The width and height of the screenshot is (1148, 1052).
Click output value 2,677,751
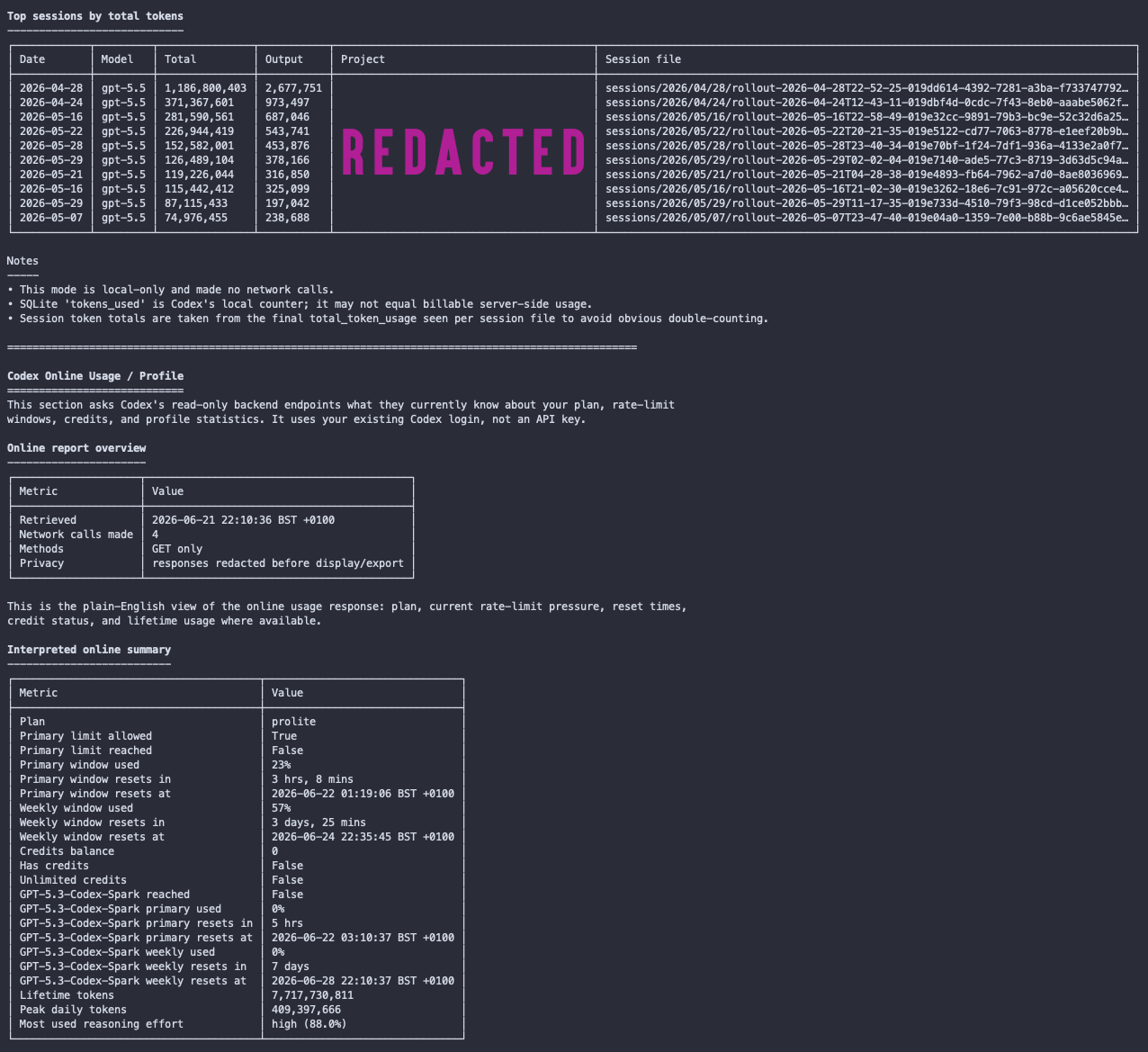point(293,88)
